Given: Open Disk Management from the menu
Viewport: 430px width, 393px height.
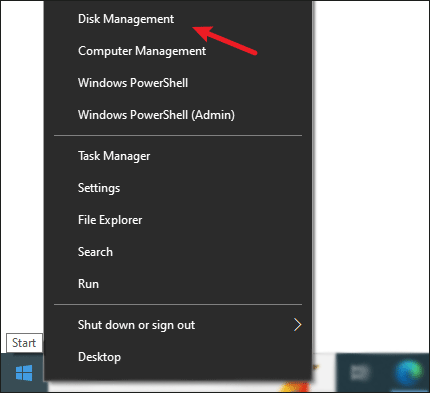Looking at the screenshot, I should pyautogui.click(x=178, y=19).
